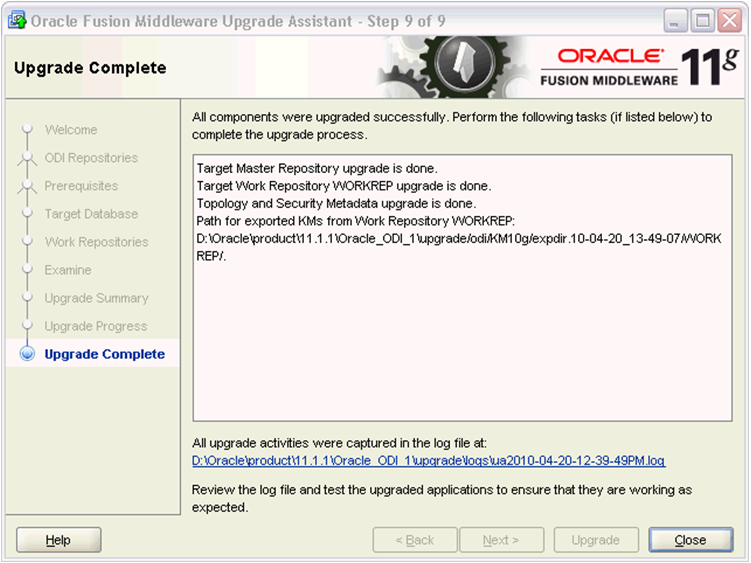751x563 pixels.
Task: Select the Prerequisites step
Action: [81, 185]
